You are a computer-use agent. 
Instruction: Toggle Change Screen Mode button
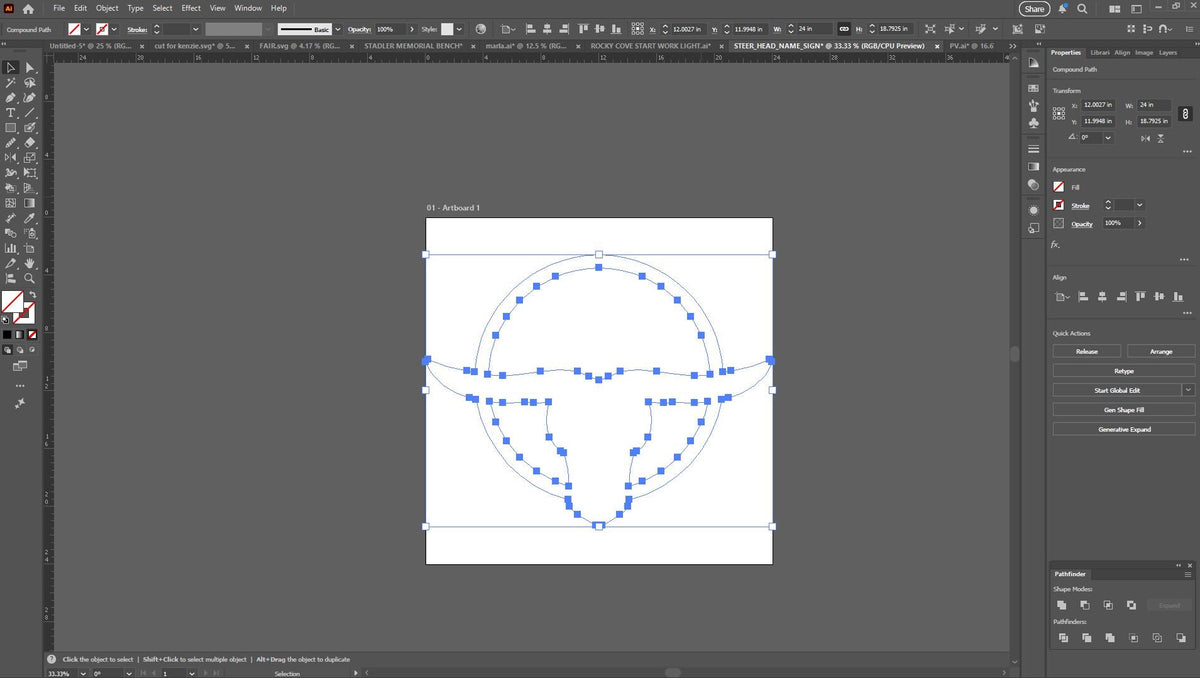(x=20, y=366)
